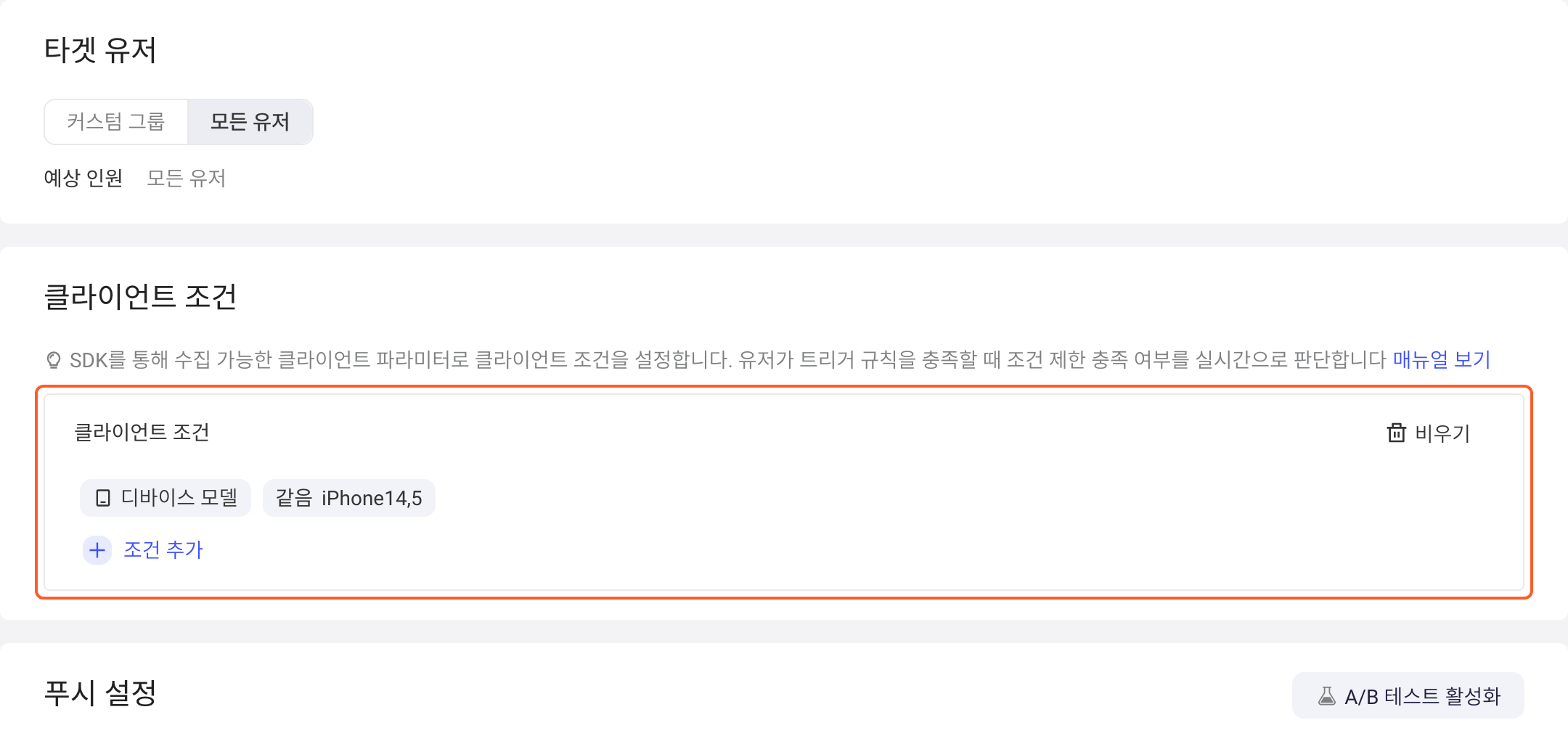1568x736 pixels.
Task: Click the lightbulb tip icon before SDK text
Action: [54, 360]
